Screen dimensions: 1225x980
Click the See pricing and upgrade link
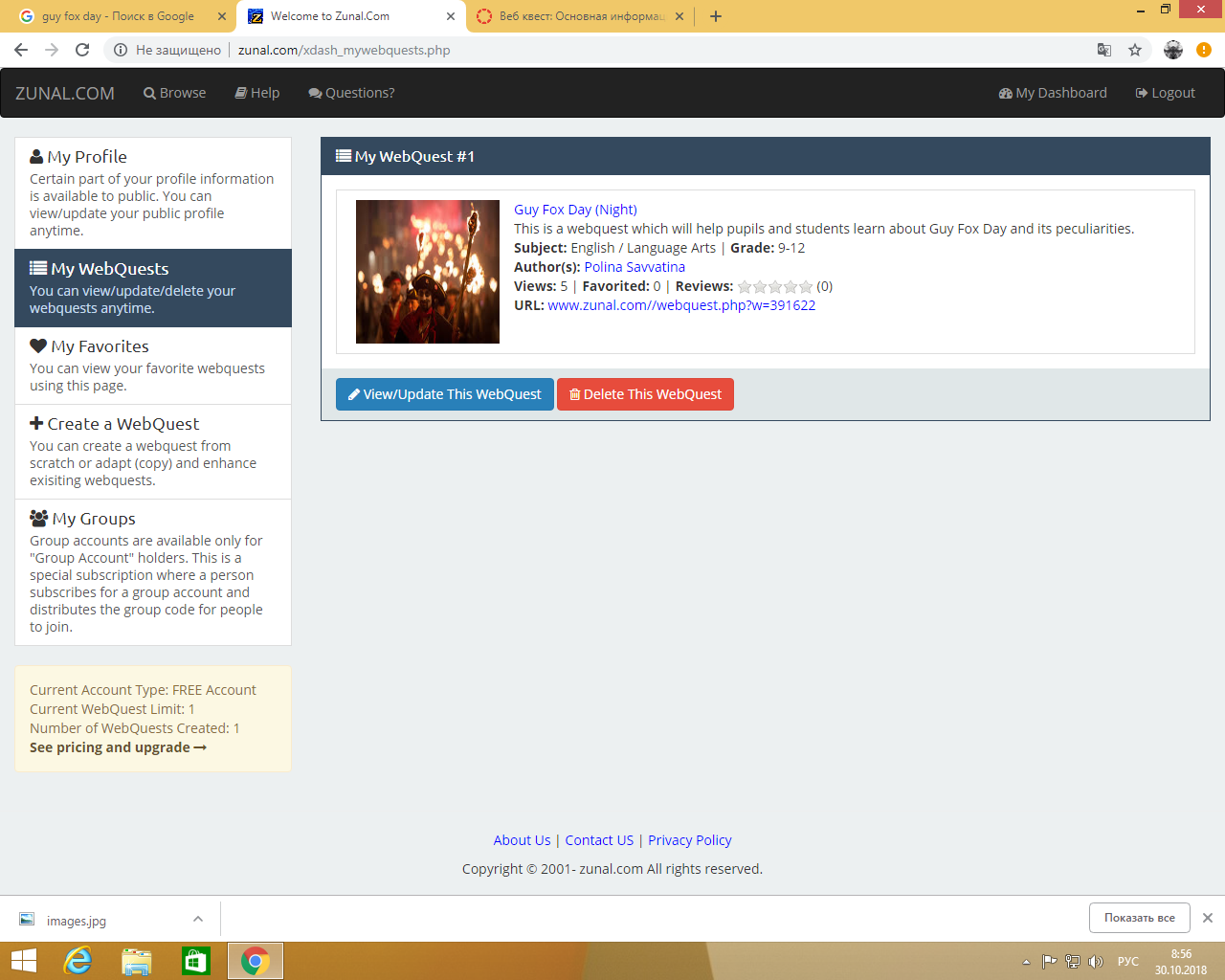click(118, 747)
